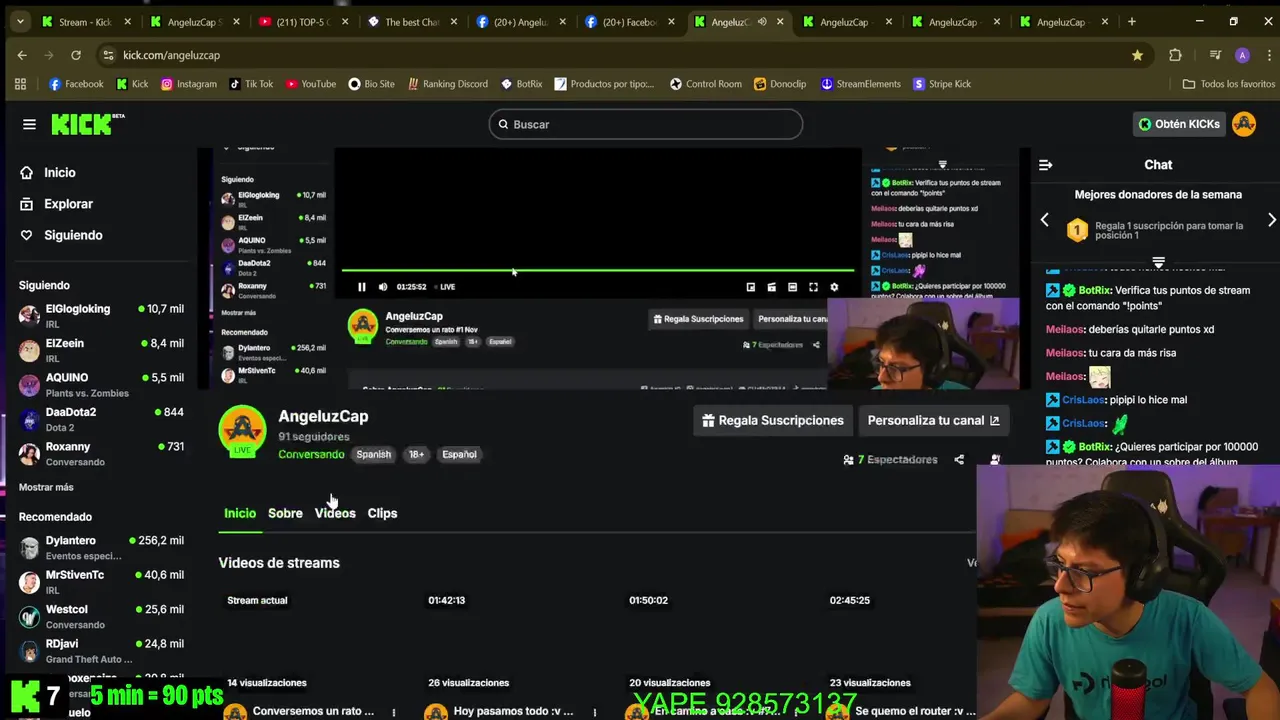The width and height of the screenshot is (1280, 720).
Task: Click 'Personaliza tu canal' button below player
Action: point(932,421)
